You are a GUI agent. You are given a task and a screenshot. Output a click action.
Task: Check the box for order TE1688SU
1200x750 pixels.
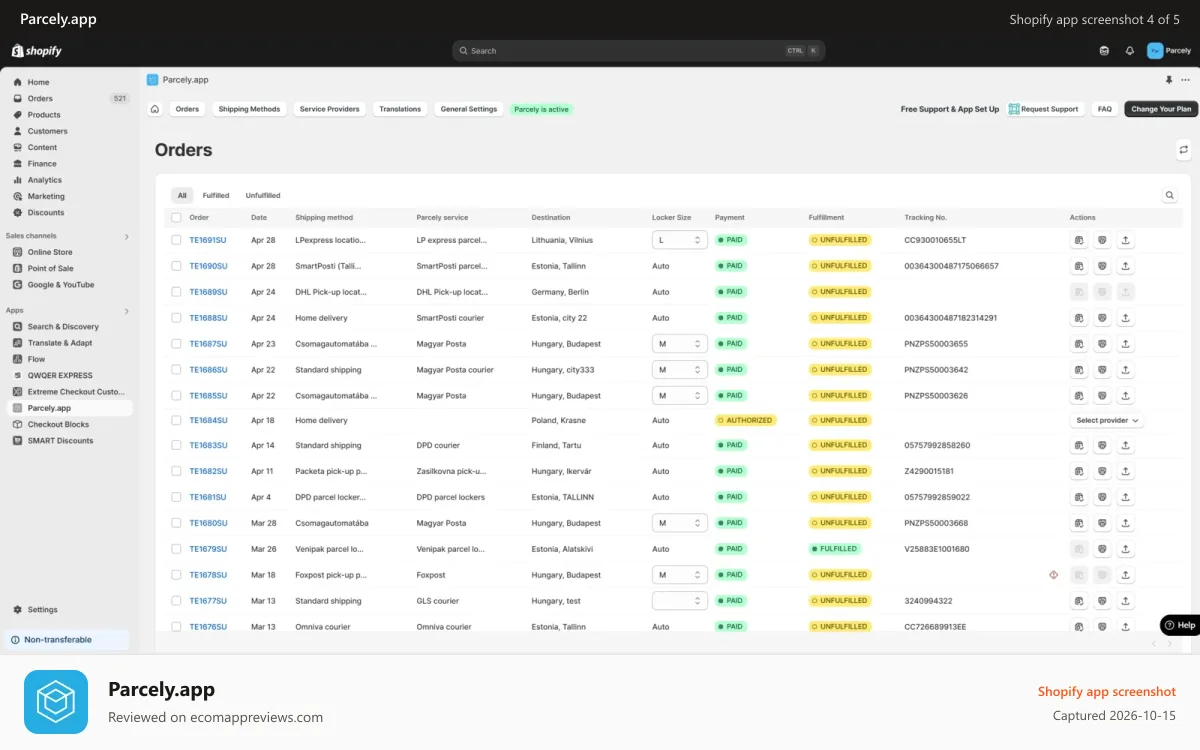[176, 318]
